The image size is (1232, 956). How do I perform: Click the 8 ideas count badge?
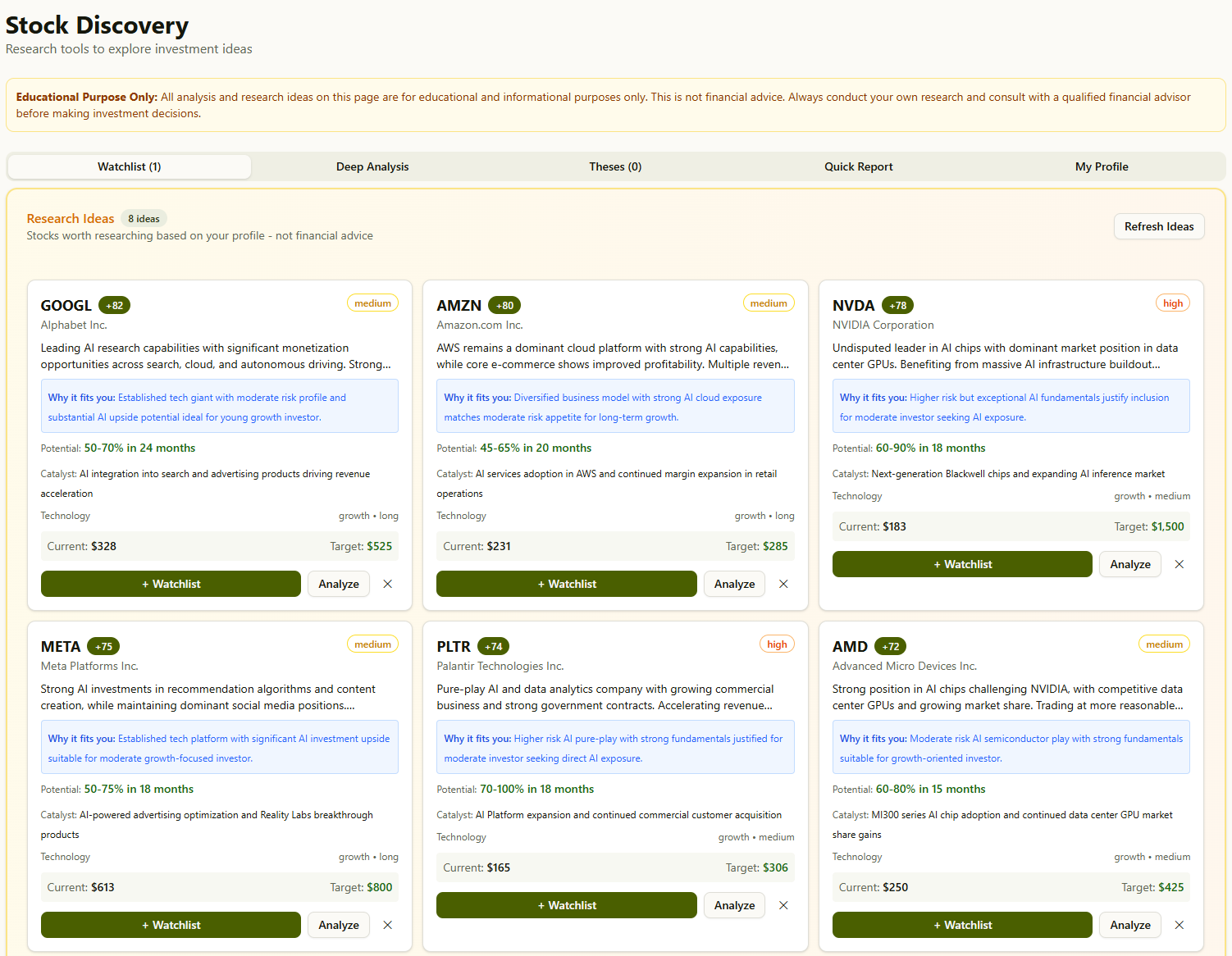coord(144,218)
